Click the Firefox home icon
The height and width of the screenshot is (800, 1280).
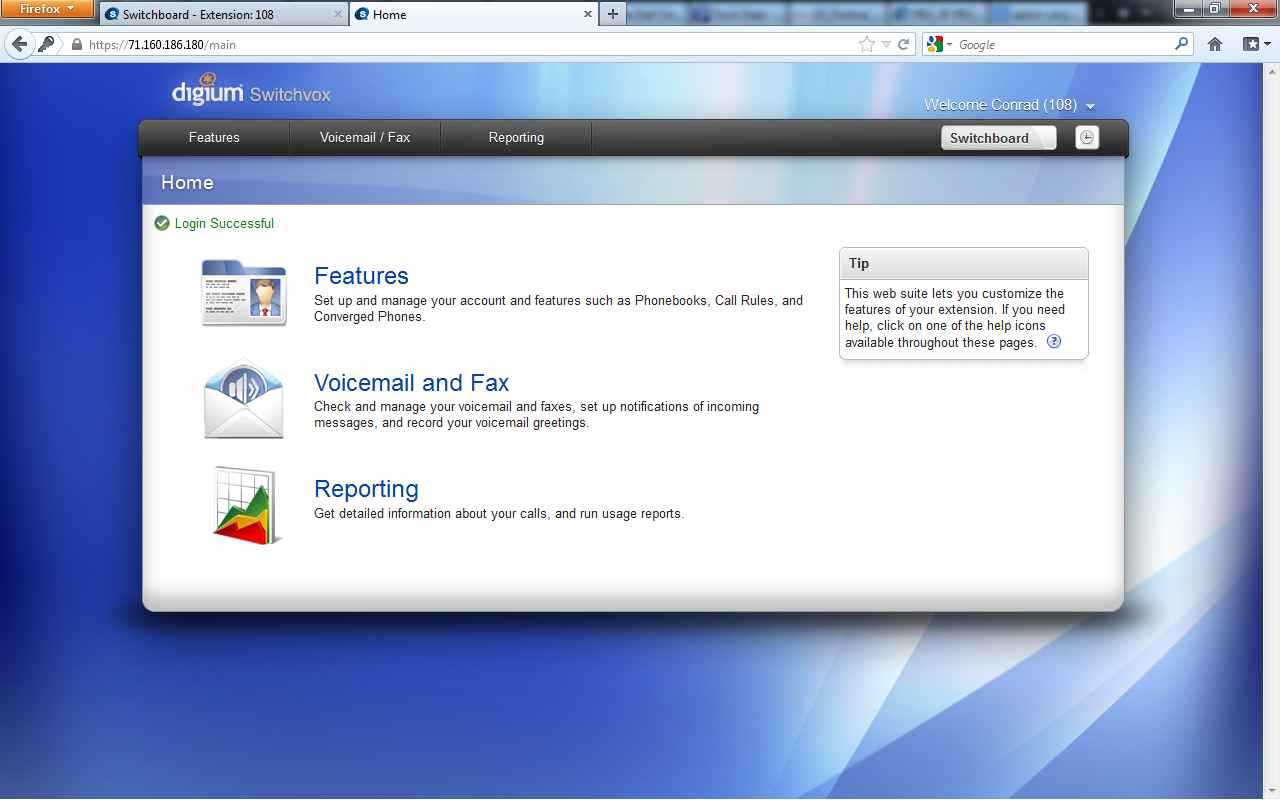point(1215,44)
